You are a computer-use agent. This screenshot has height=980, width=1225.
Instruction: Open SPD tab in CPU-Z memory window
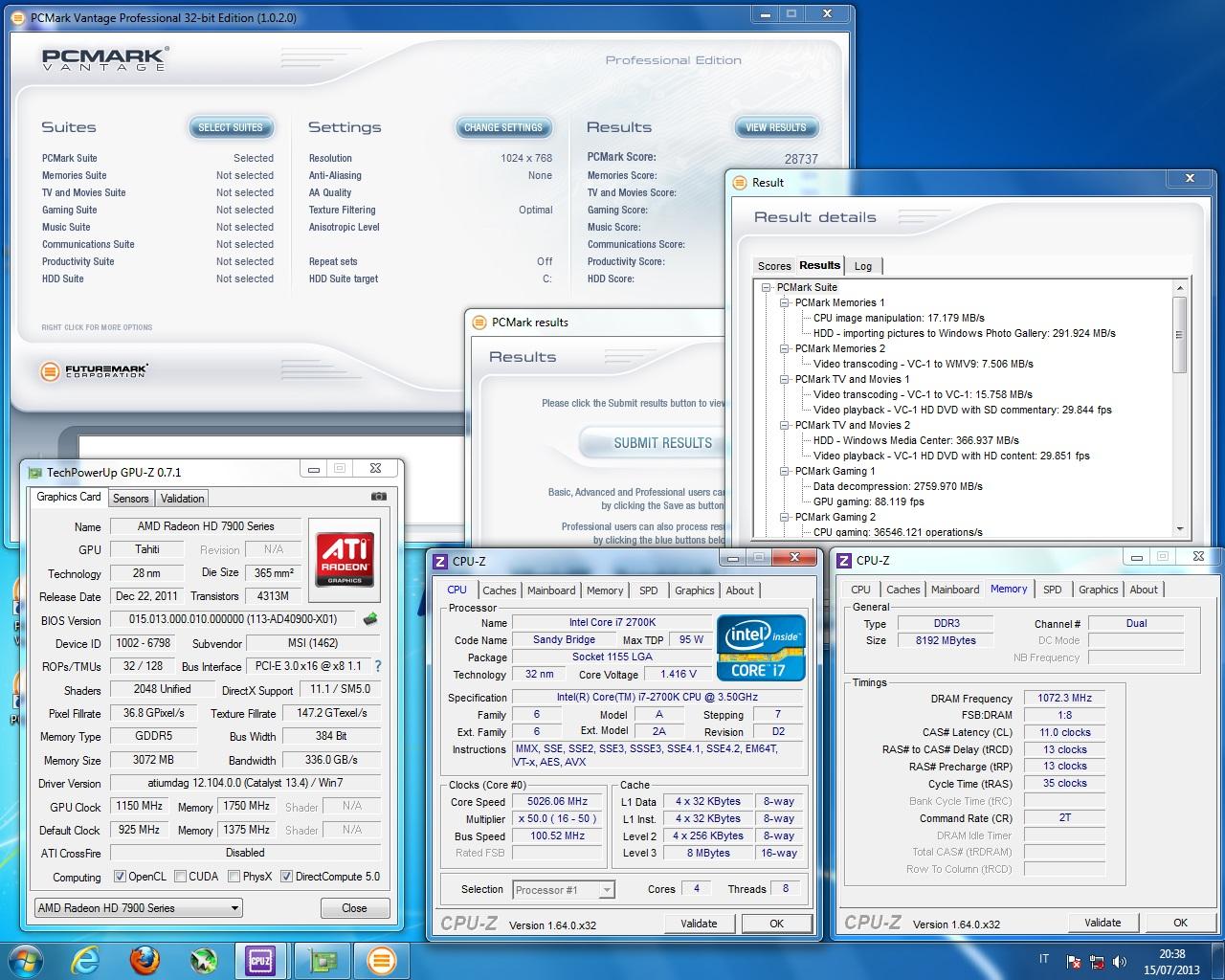tap(1053, 590)
